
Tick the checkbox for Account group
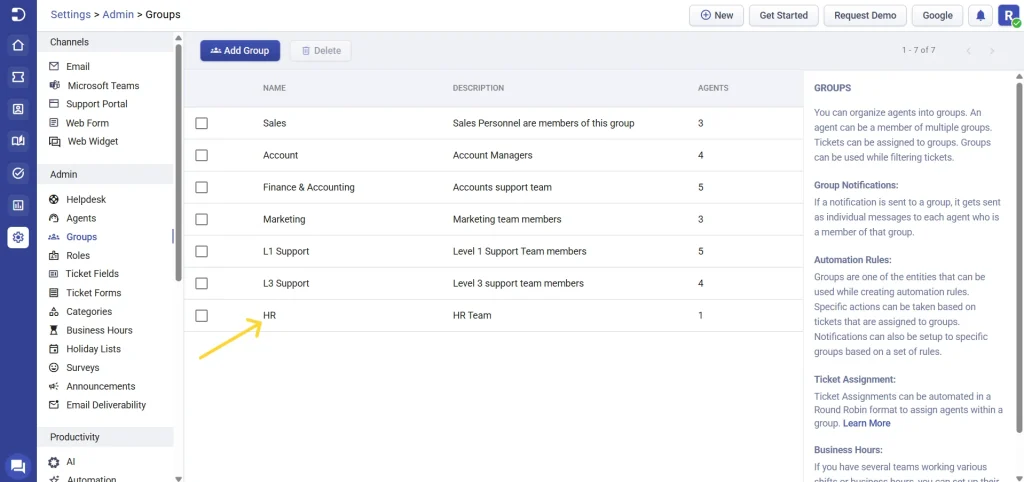[202, 155]
